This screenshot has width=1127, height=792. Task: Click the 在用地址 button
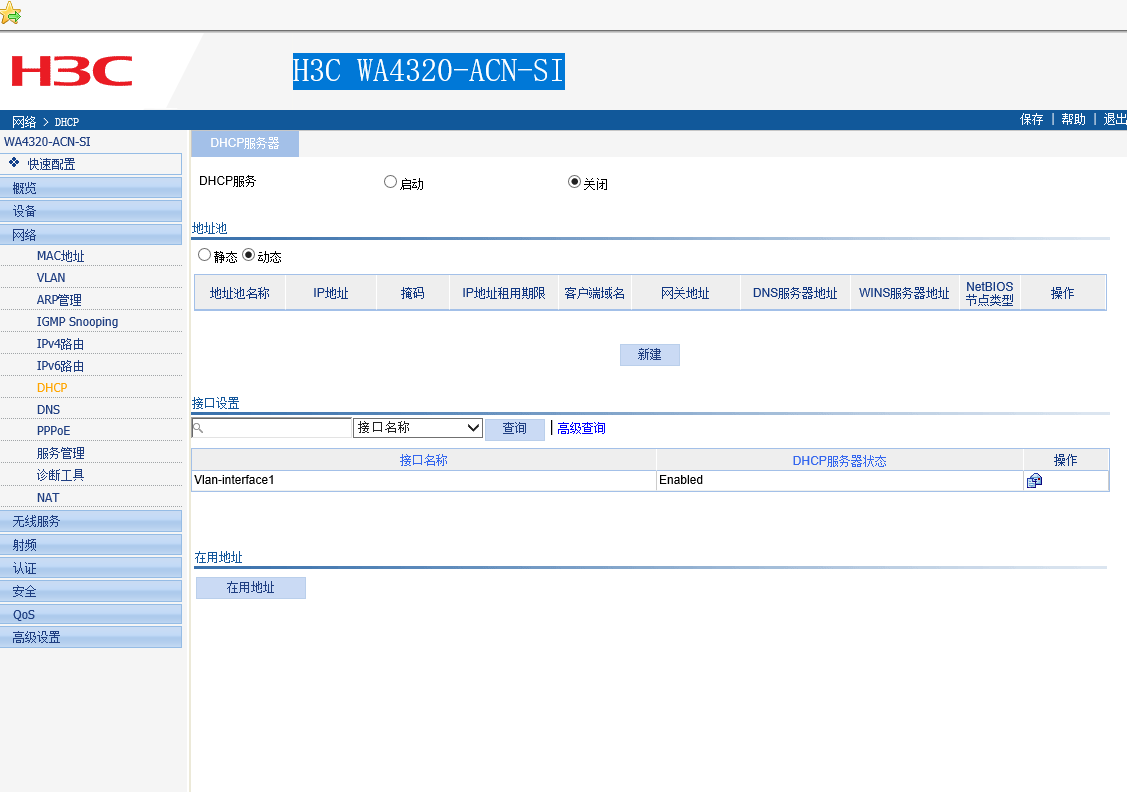(251, 588)
